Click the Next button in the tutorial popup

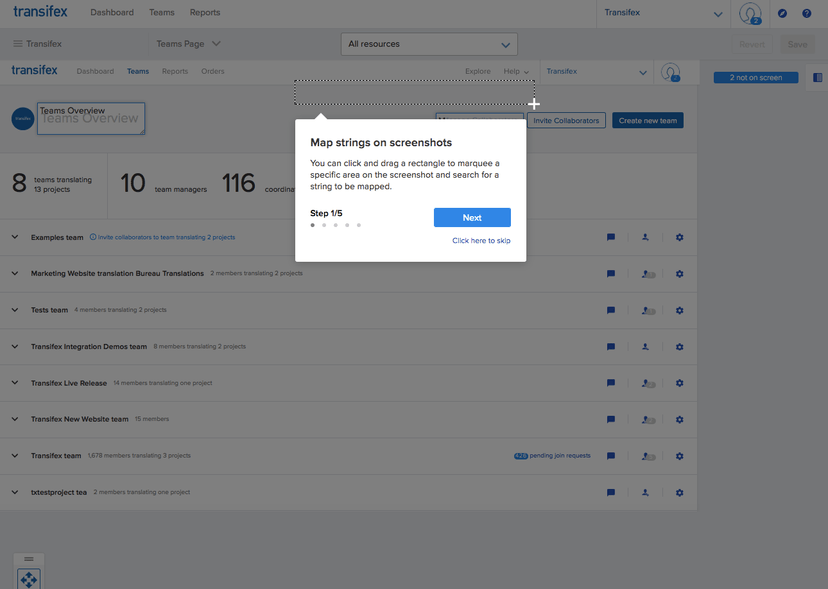click(x=472, y=218)
